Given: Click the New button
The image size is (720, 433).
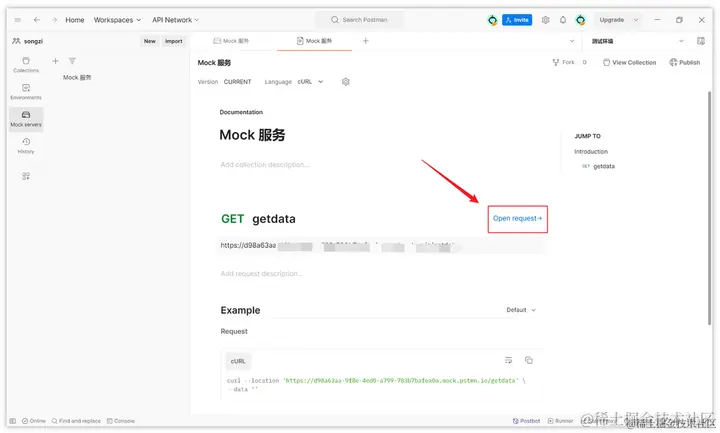Looking at the screenshot, I should tap(150, 41).
